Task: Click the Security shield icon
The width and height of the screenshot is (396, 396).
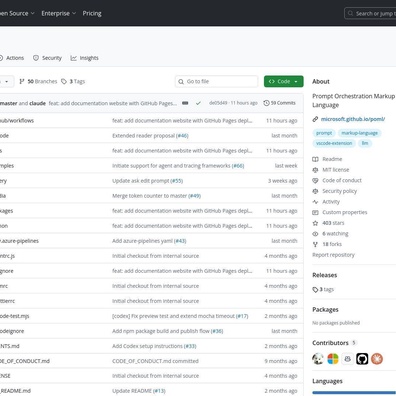Action: pos(36,58)
